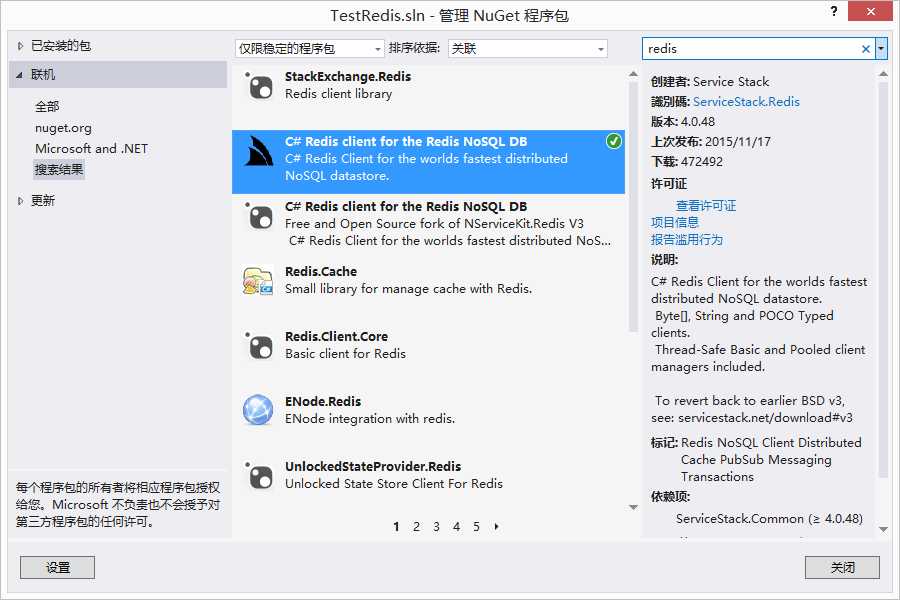Open the 报告滥用行为 link
The image size is (900, 600).
coord(686,239)
